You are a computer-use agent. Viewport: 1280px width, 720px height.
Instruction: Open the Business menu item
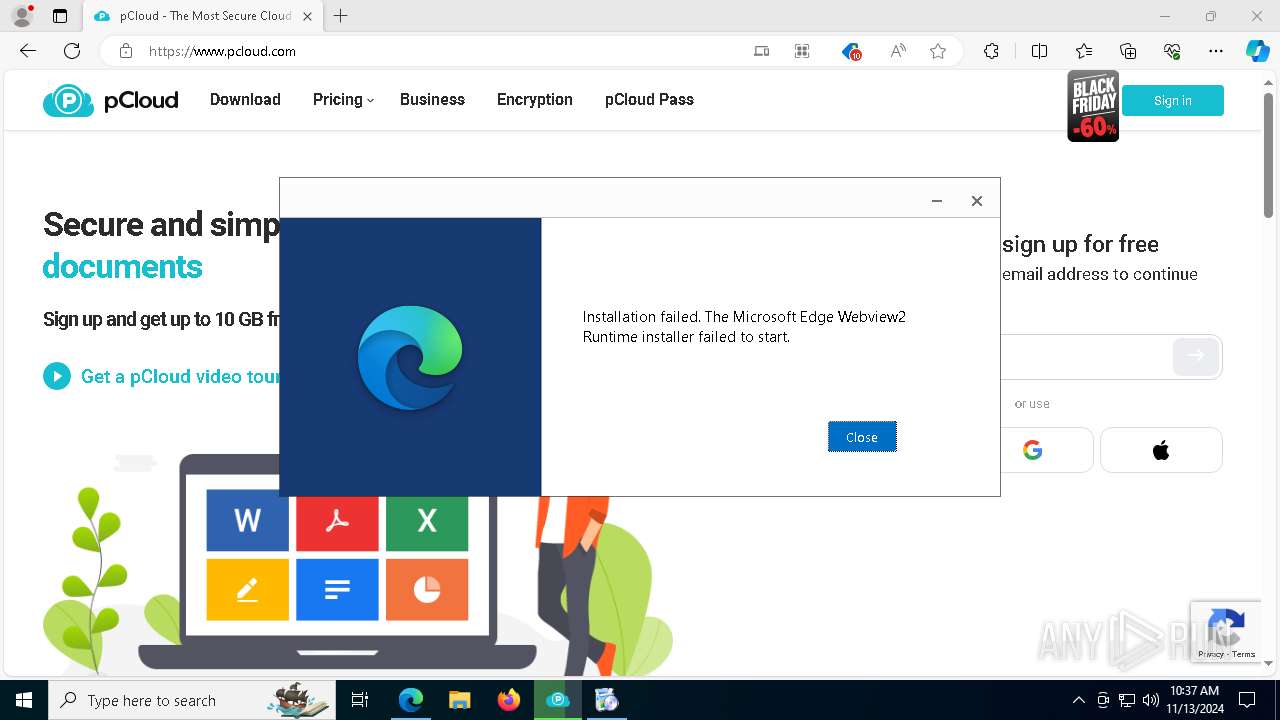click(432, 100)
